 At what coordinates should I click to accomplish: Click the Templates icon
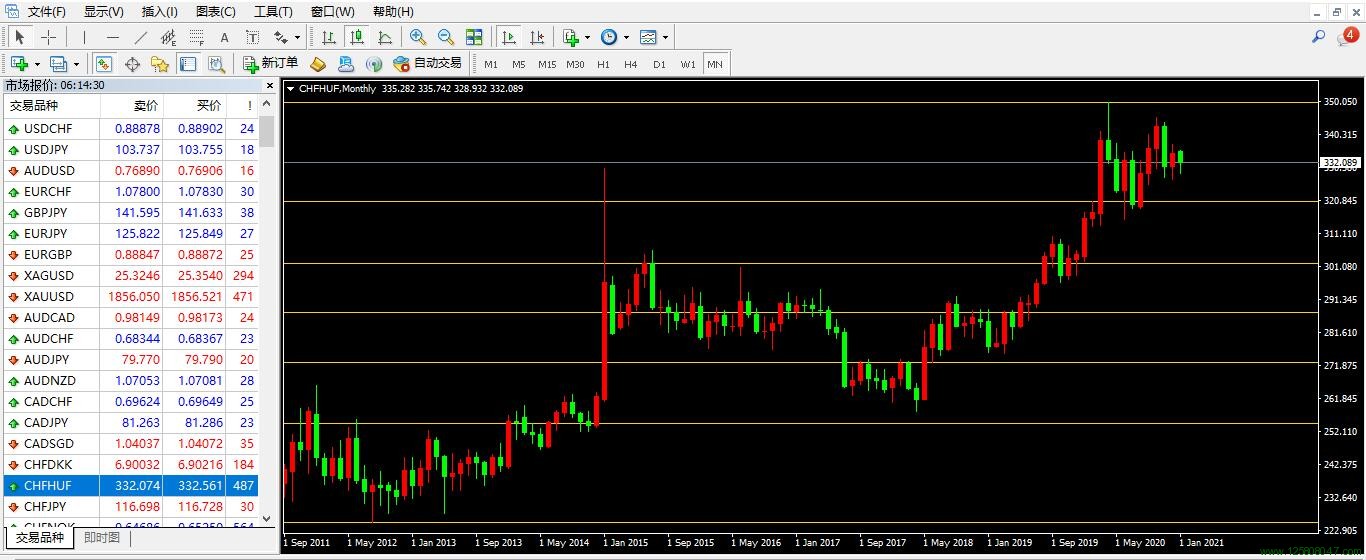[x=648, y=37]
